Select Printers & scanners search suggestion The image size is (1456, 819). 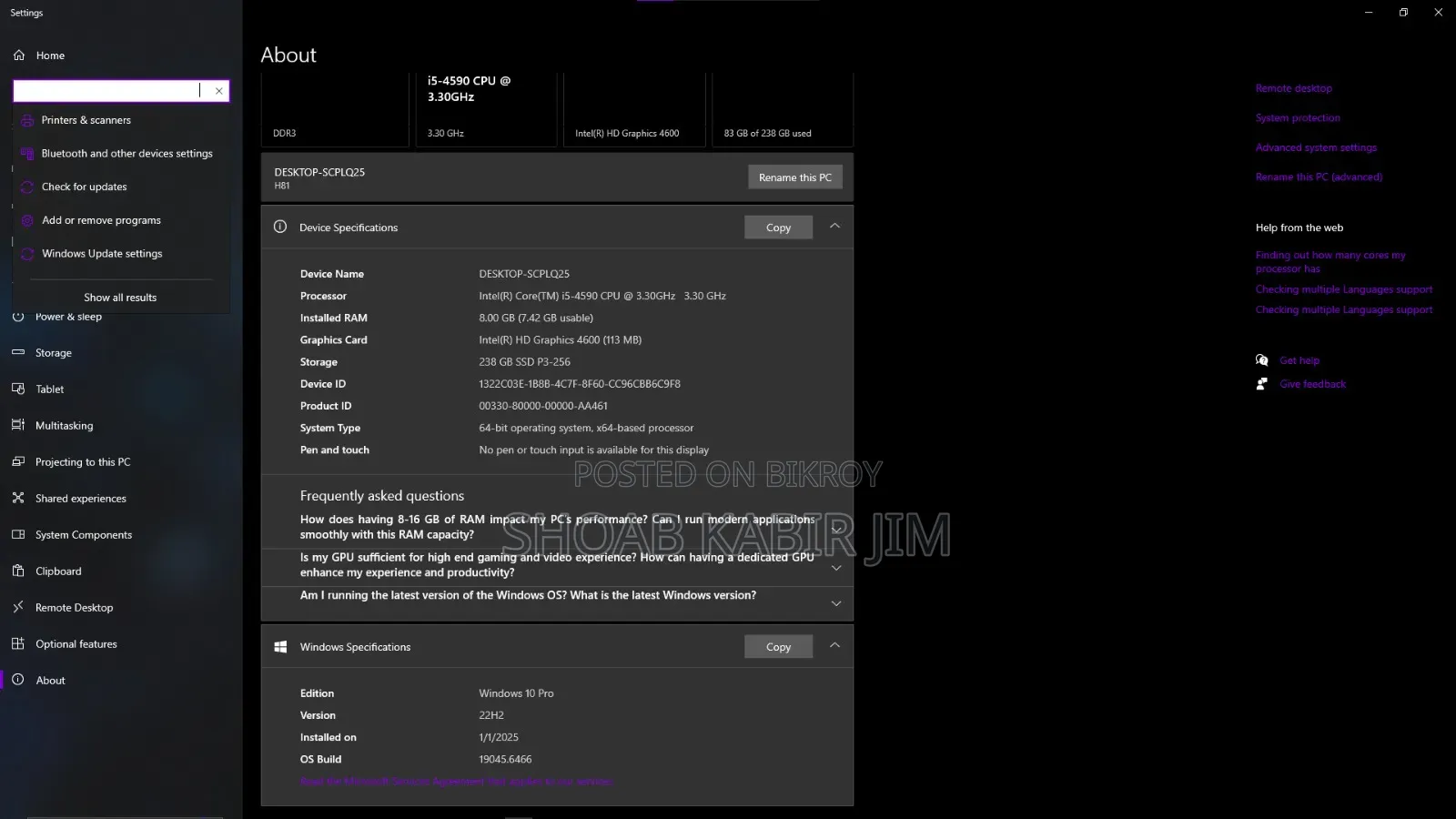coord(120,120)
